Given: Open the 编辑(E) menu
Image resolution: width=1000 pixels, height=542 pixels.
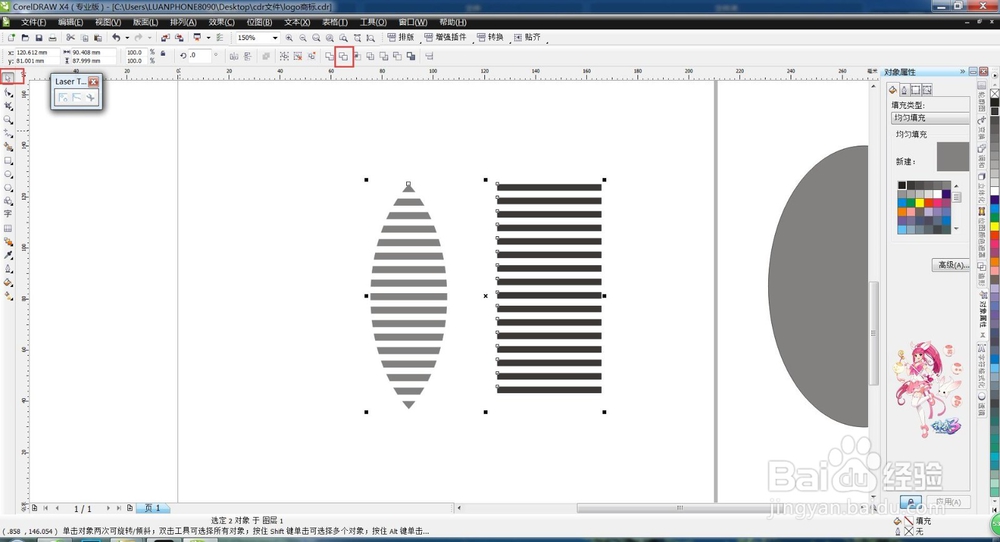Looking at the screenshot, I should point(70,22).
